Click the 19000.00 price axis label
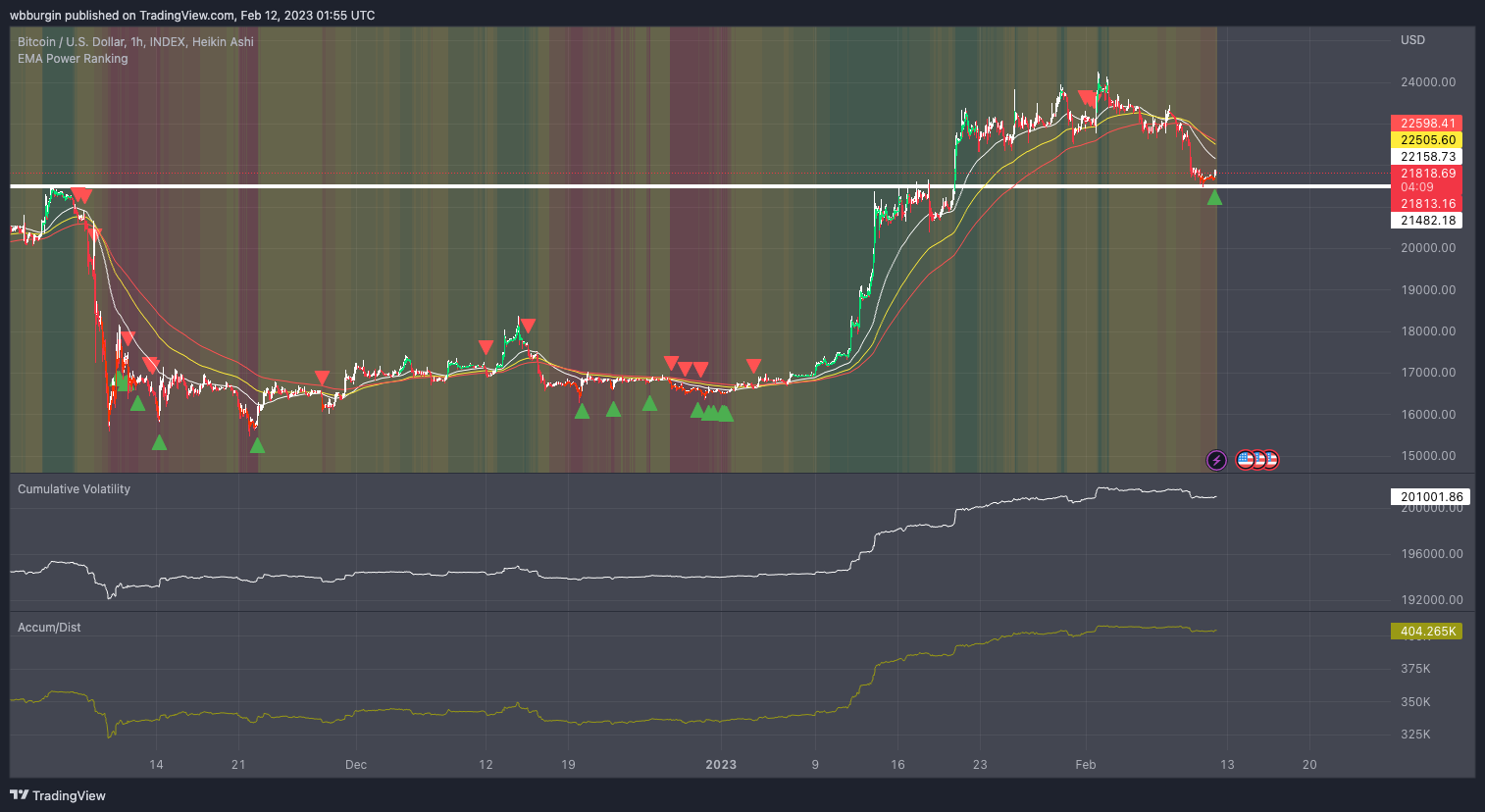 pyautogui.click(x=1428, y=290)
